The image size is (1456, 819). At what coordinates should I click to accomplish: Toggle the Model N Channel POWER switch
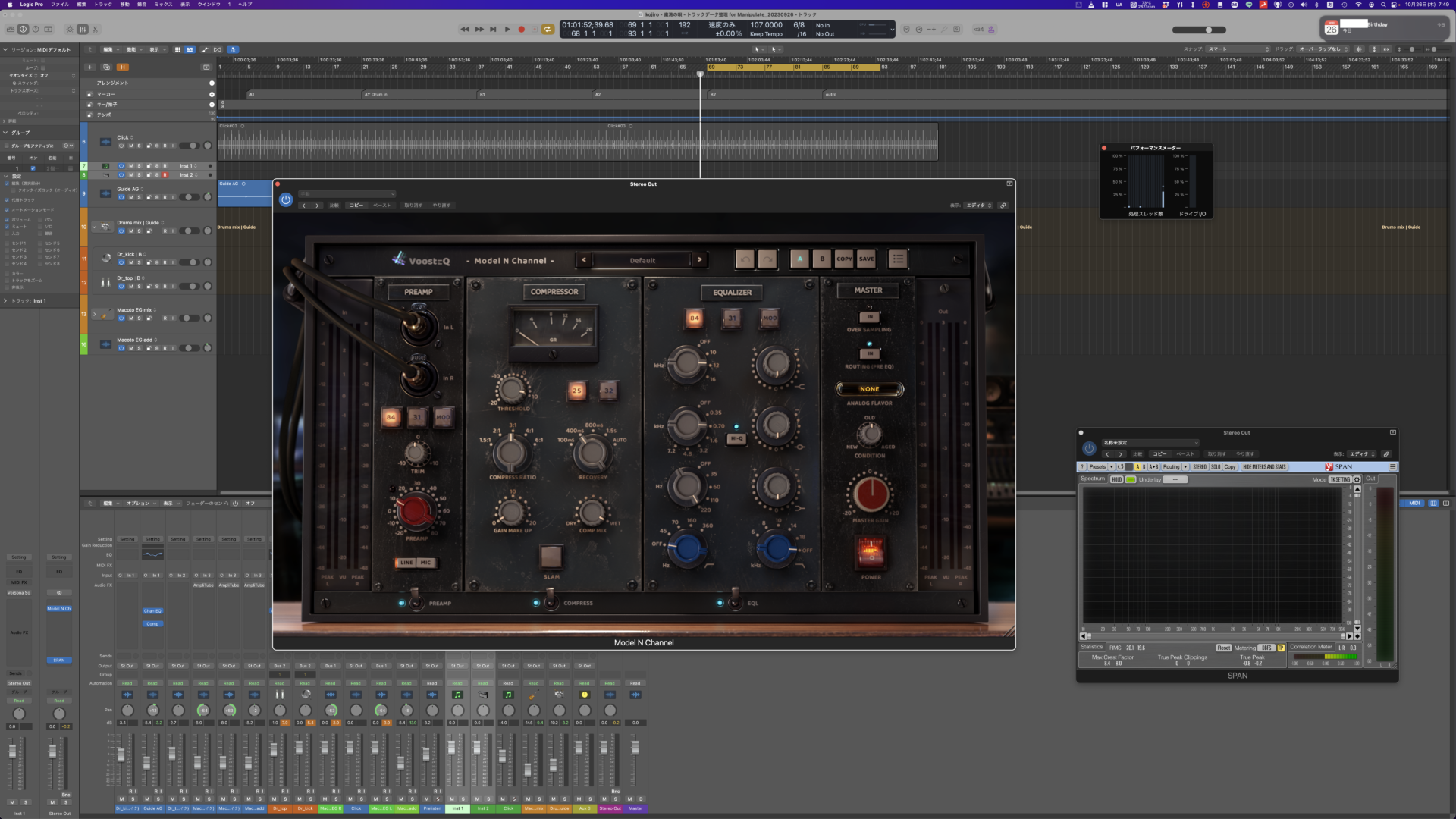point(871,552)
